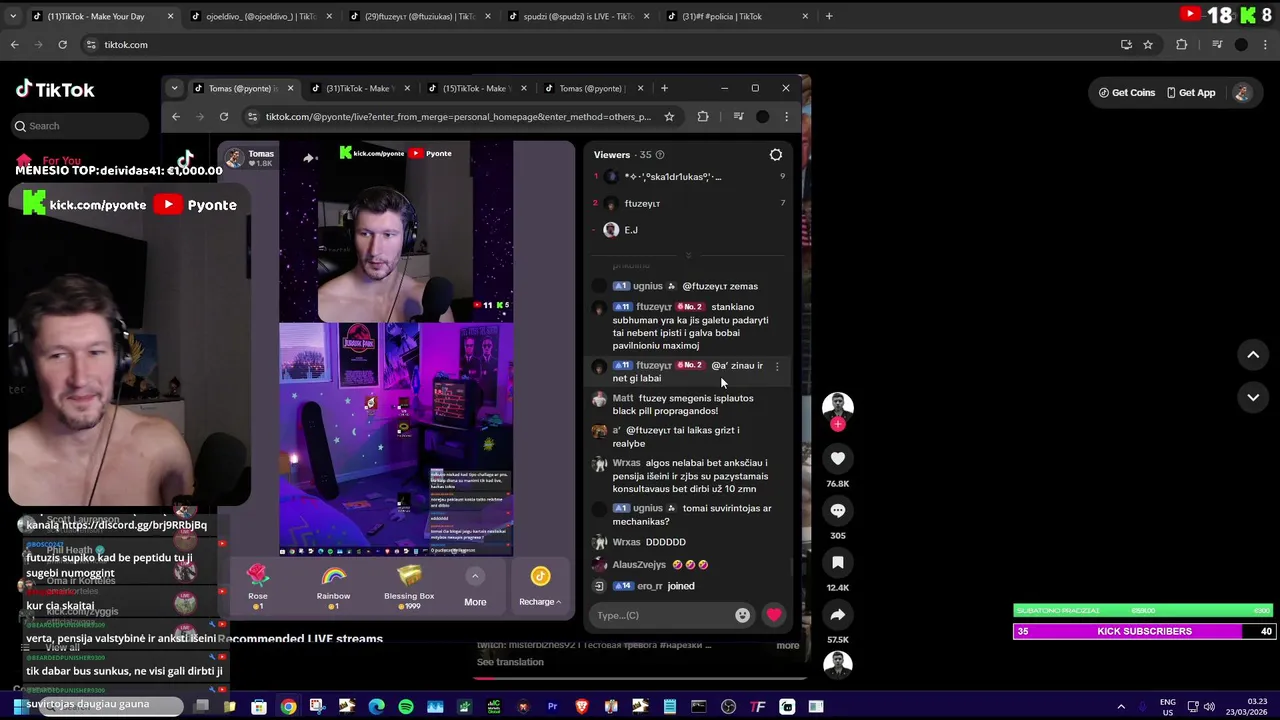1280x720 pixels.
Task: Click 'See translation' under the caption
Action: [x=510, y=662]
